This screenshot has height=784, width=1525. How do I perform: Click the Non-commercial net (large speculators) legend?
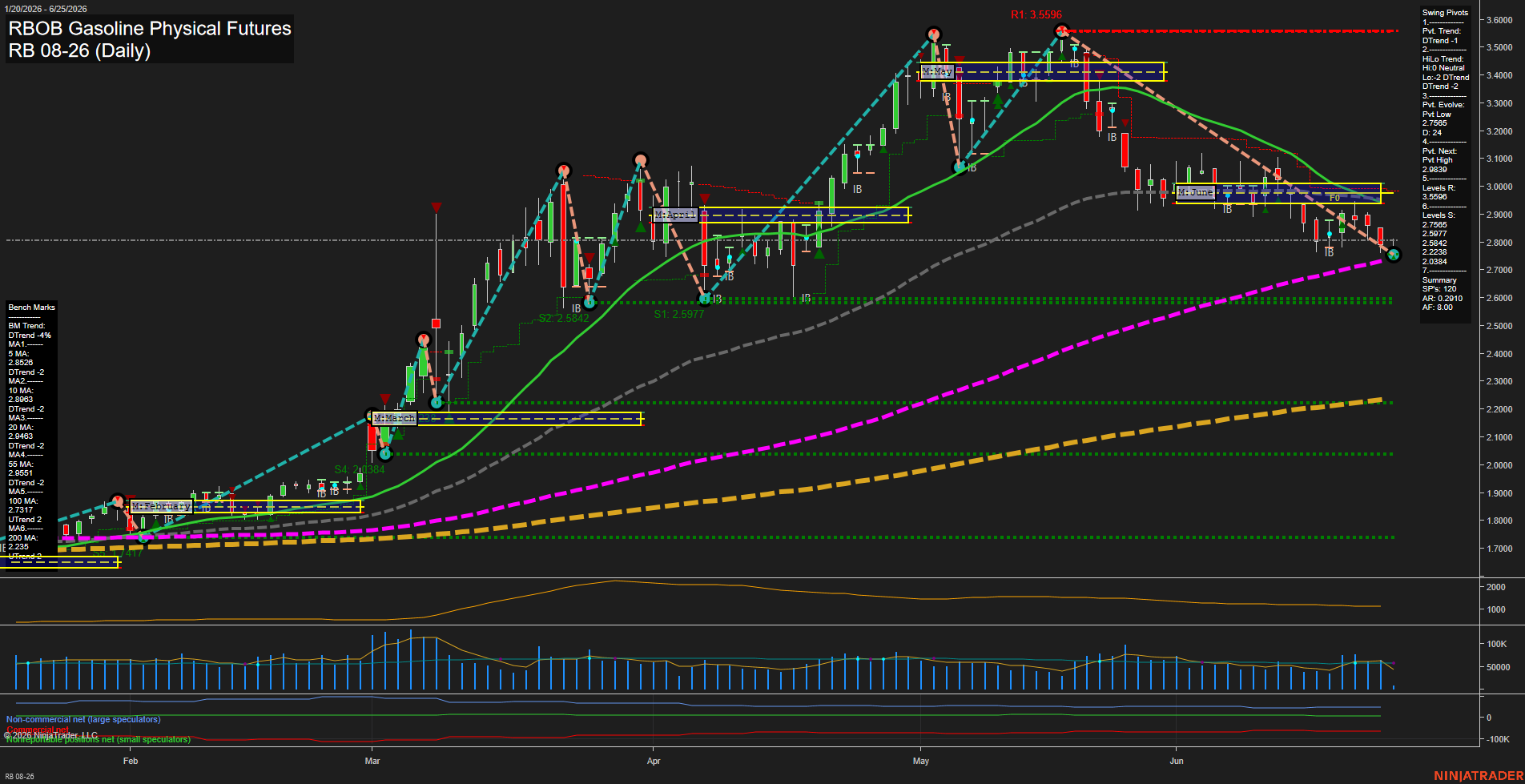[x=83, y=720]
